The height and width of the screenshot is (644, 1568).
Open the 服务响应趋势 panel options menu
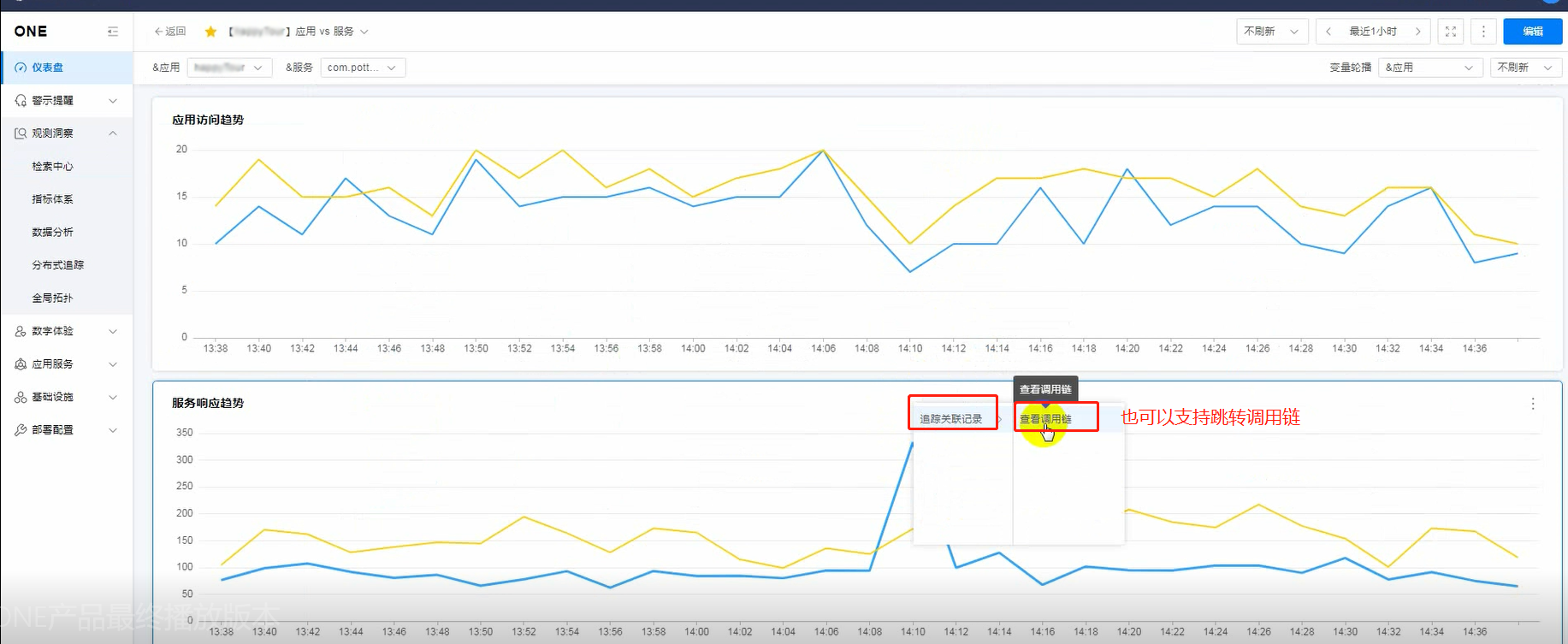pyautogui.click(x=1532, y=404)
